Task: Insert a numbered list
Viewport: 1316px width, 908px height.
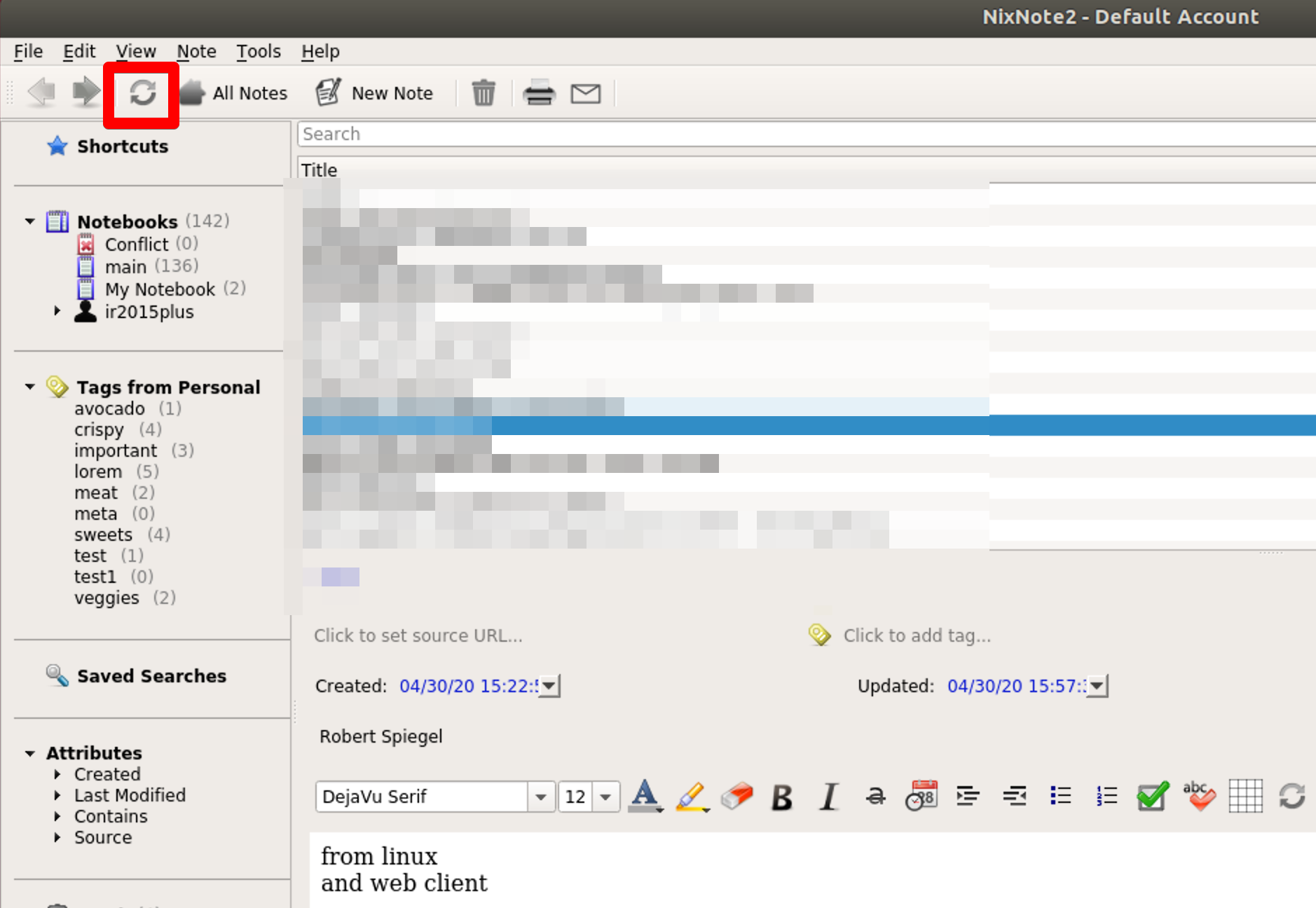Action: click(x=1106, y=796)
